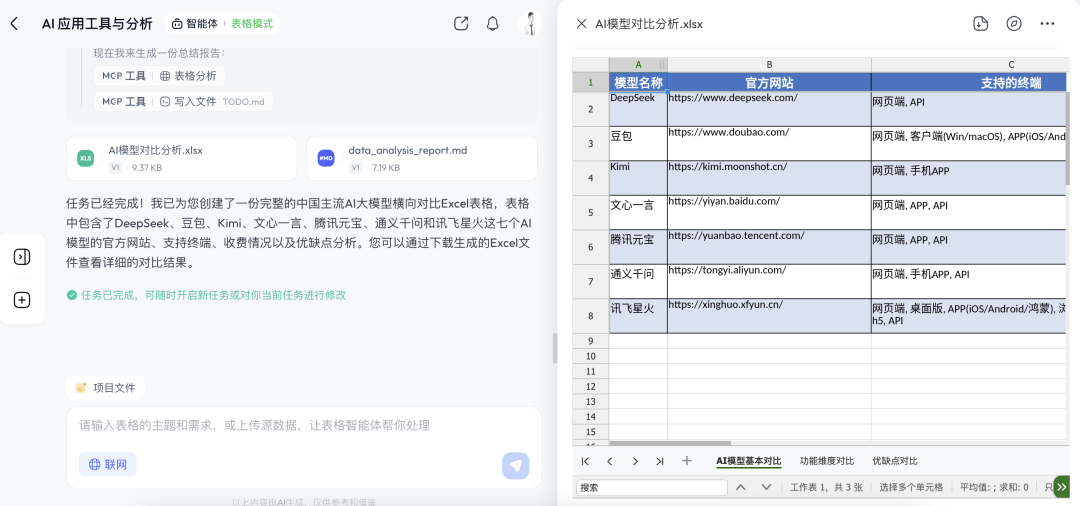Select row 1 header
Image resolution: width=1080 pixels, height=506 pixels.
click(x=590, y=83)
